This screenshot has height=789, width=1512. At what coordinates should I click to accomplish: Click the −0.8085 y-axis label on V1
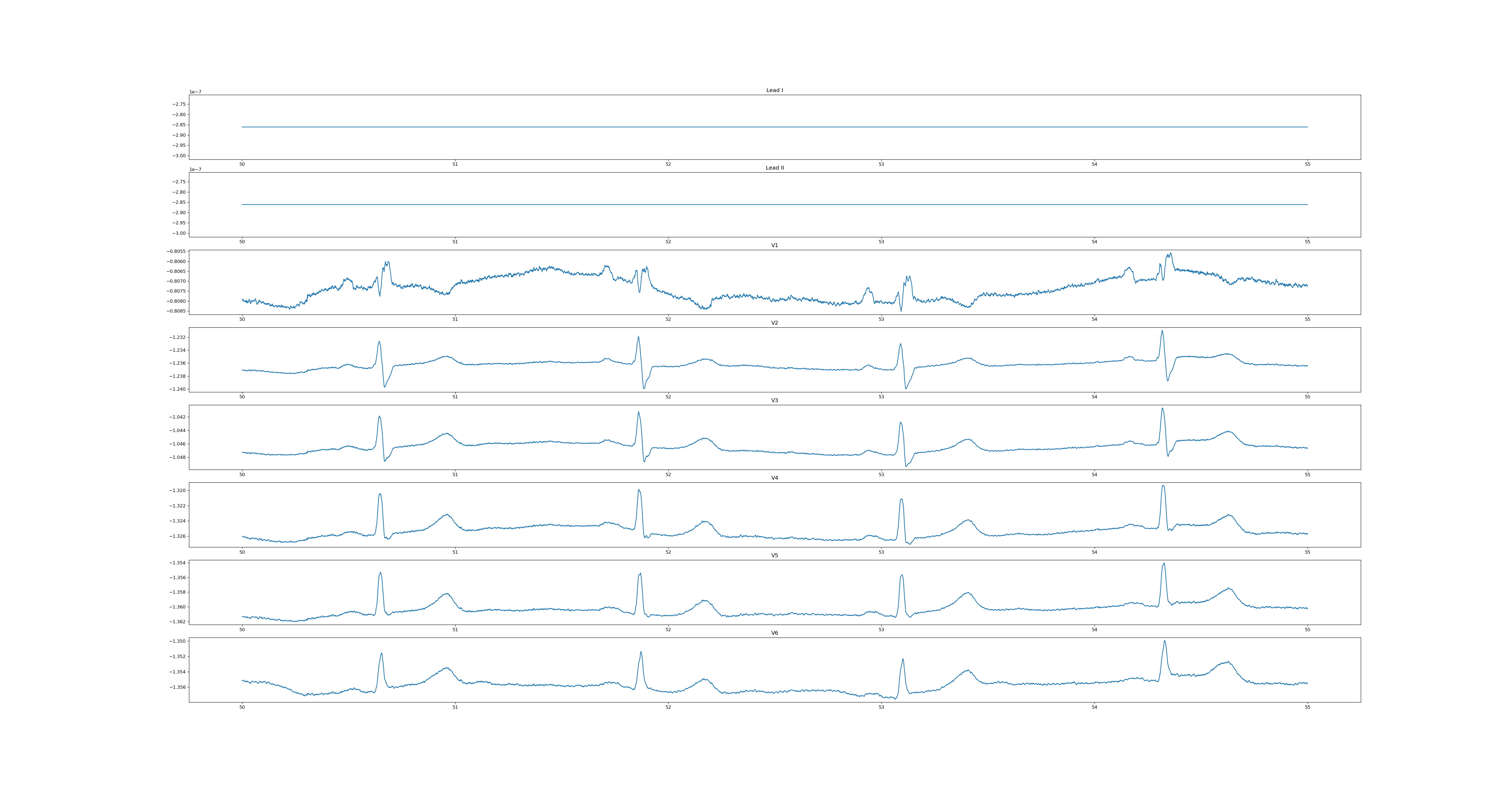pos(176,311)
